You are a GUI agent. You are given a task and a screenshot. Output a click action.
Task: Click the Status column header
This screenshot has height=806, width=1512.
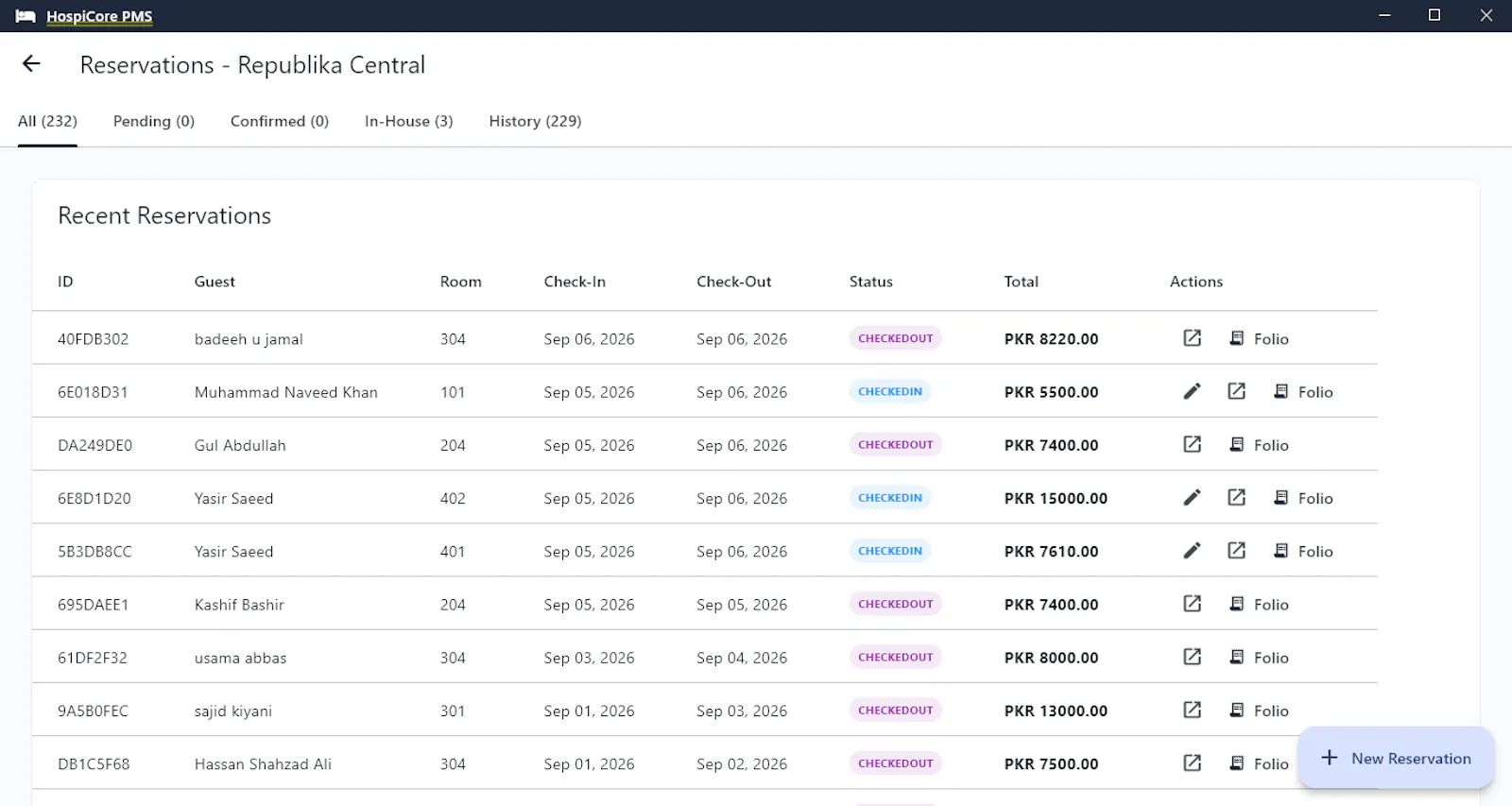pyautogui.click(x=871, y=282)
